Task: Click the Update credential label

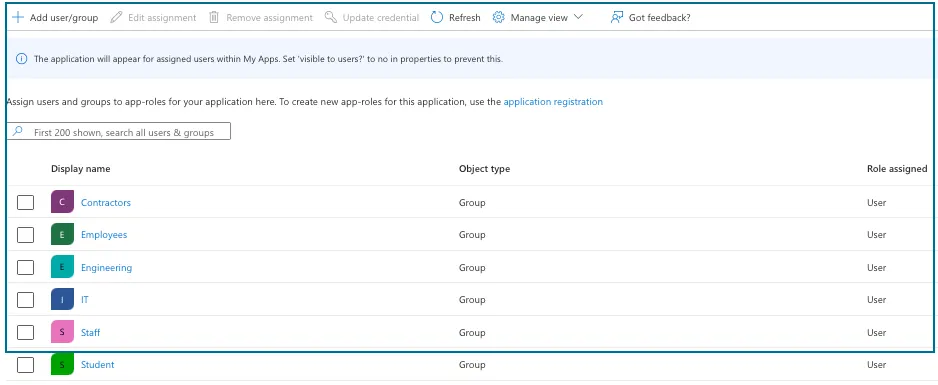Action: 380,18
